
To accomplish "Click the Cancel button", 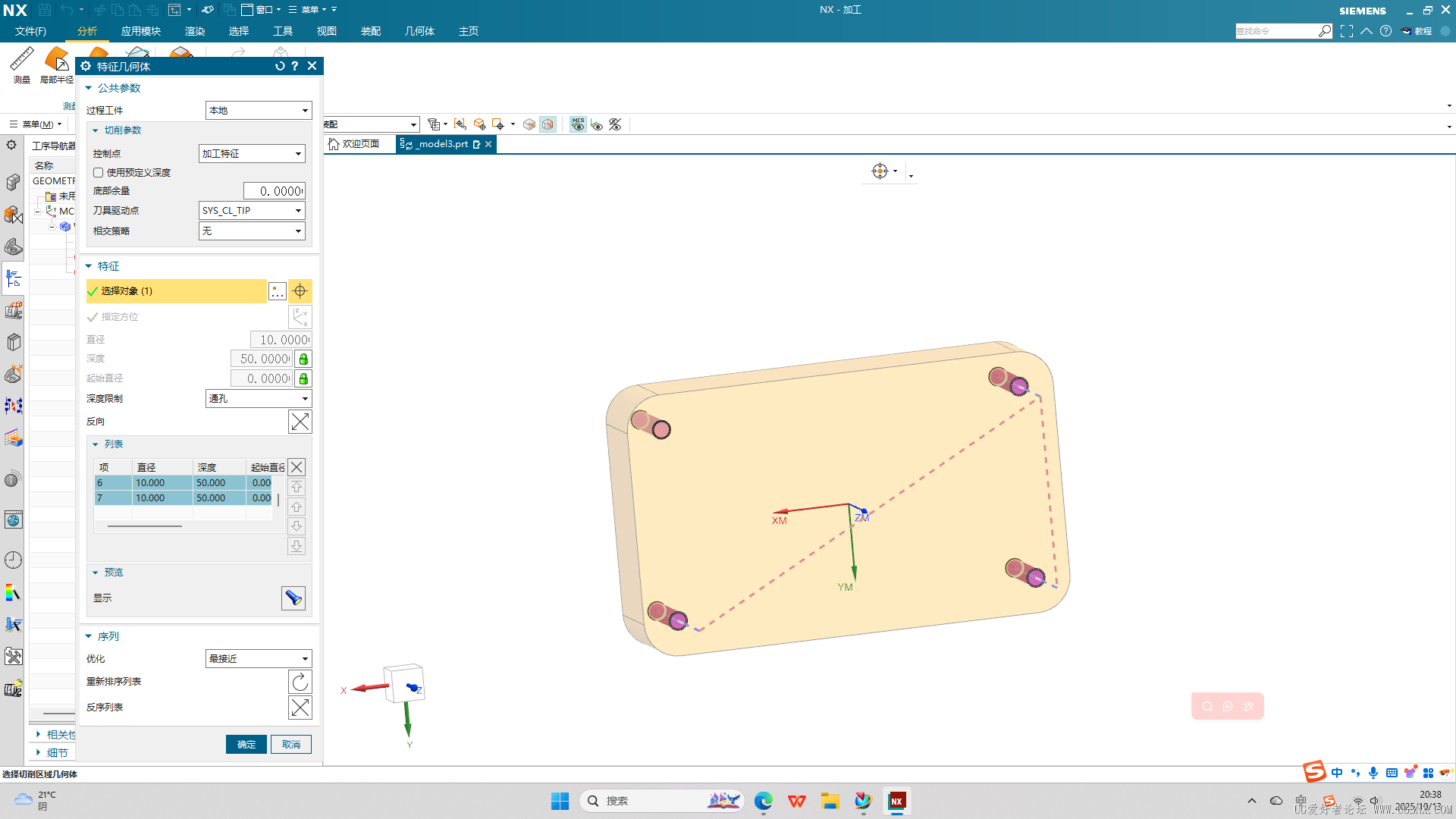I will [x=291, y=745].
